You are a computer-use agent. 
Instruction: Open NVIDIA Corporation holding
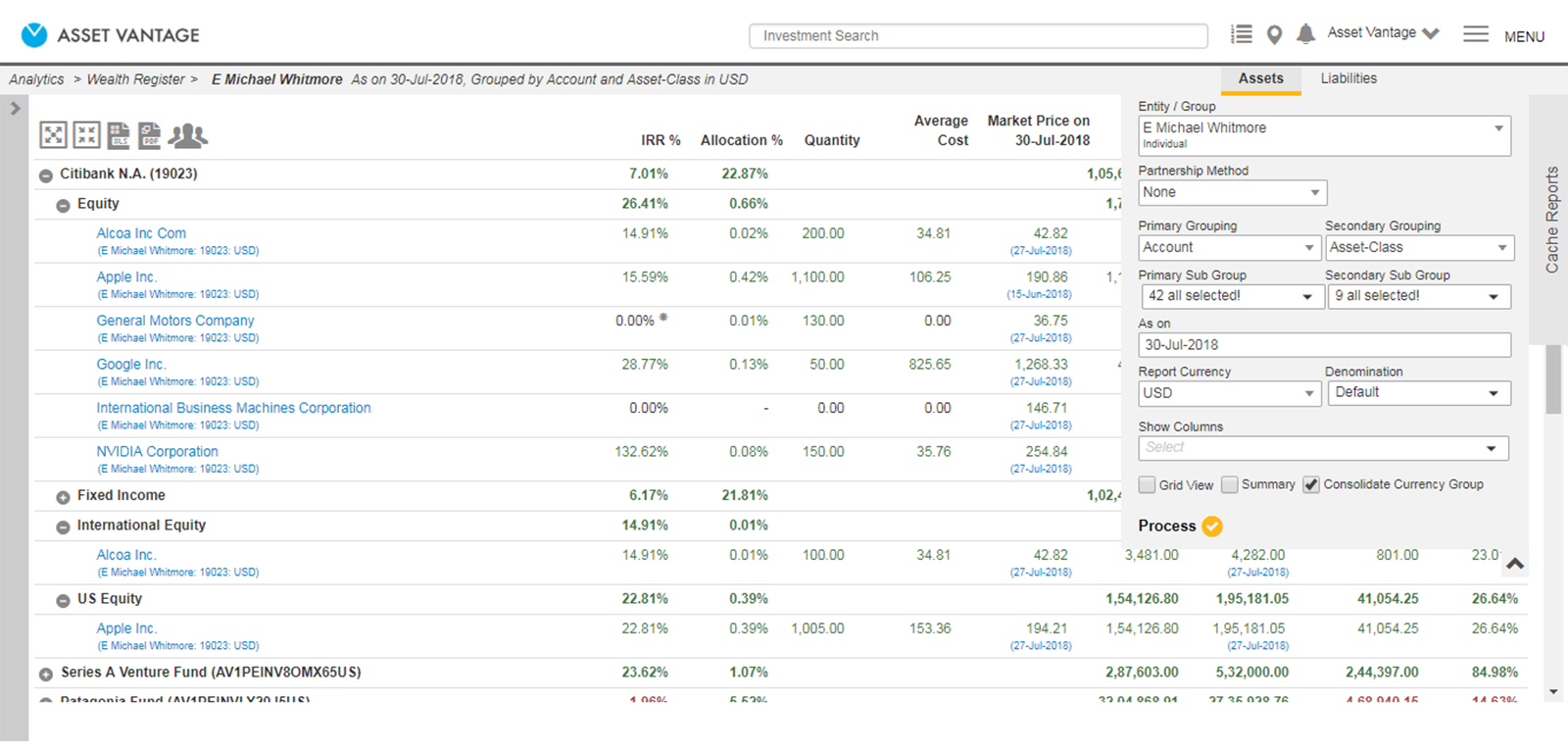coord(157,452)
